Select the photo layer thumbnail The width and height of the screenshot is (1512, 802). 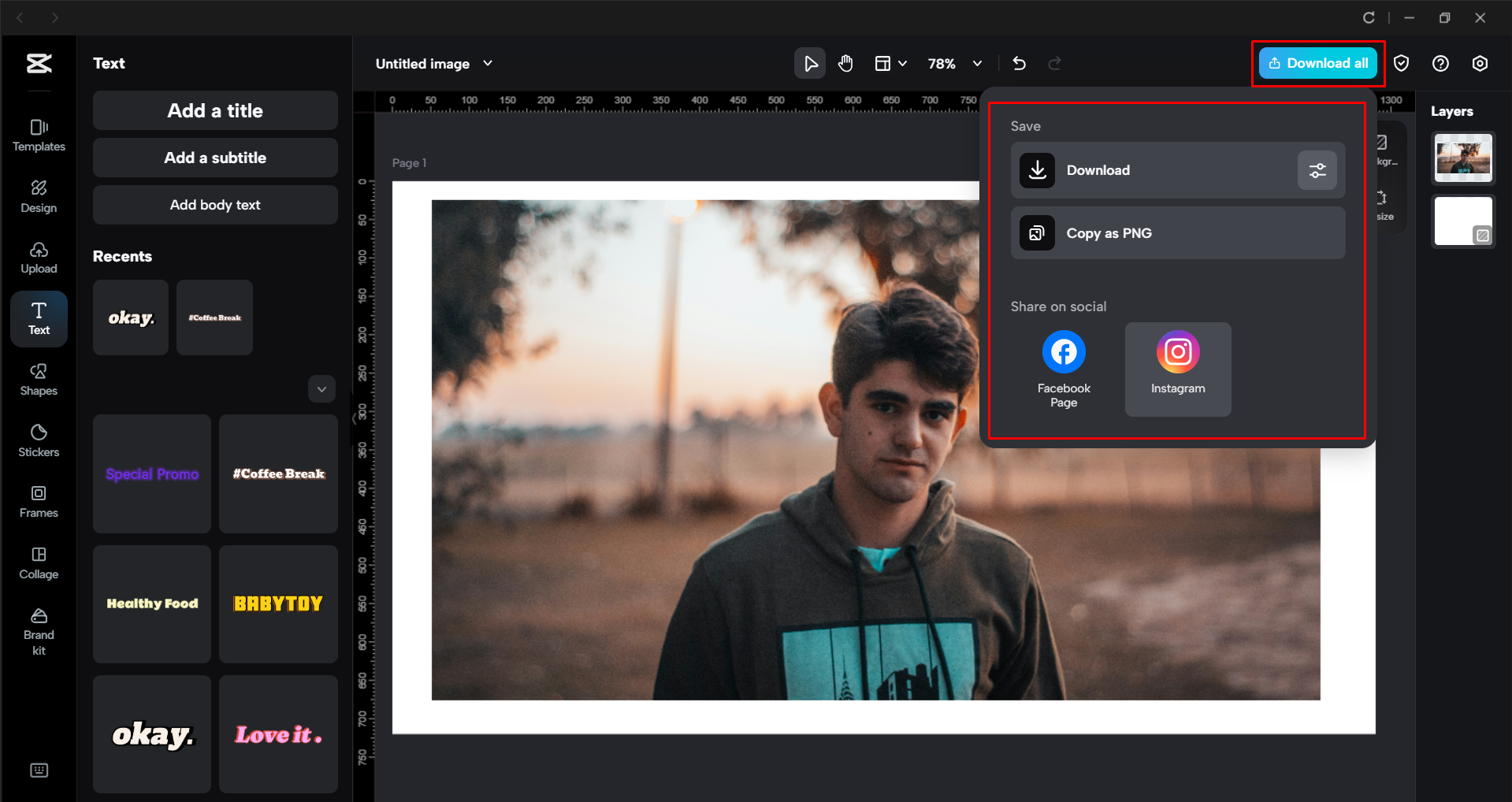pyautogui.click(x=1462, y=158)
